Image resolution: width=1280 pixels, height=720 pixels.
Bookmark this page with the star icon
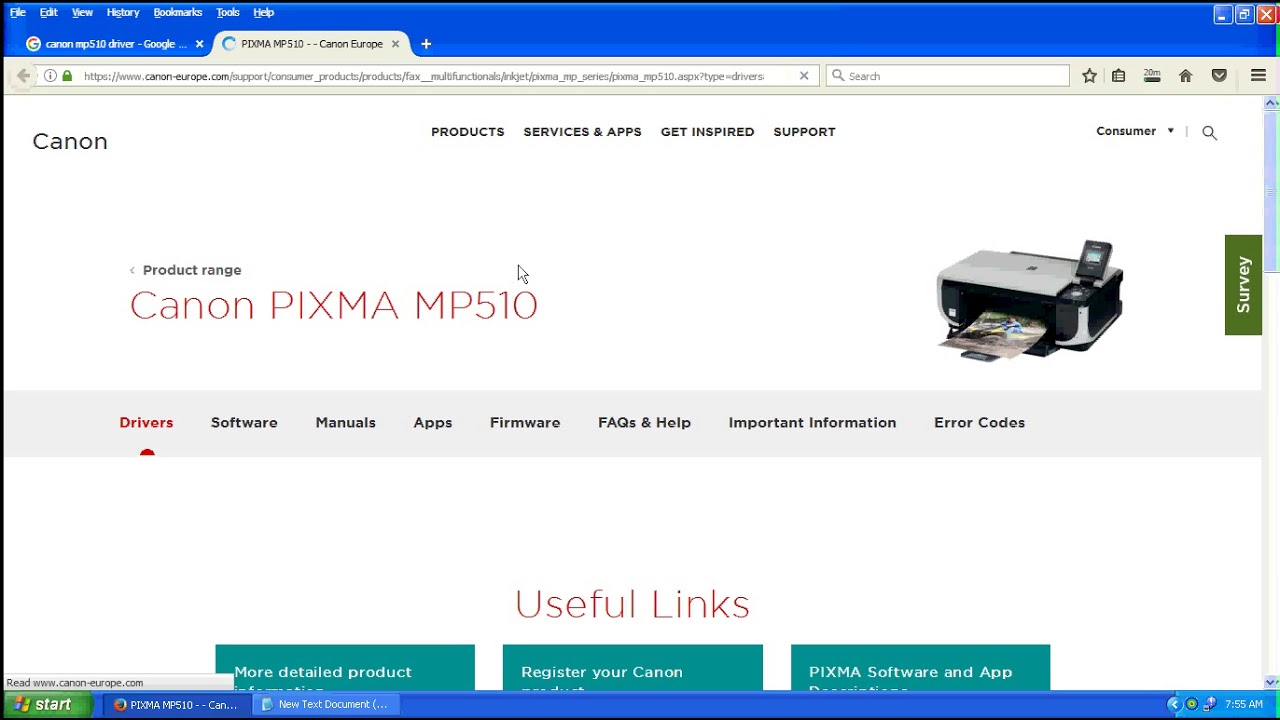point(1090,76)
